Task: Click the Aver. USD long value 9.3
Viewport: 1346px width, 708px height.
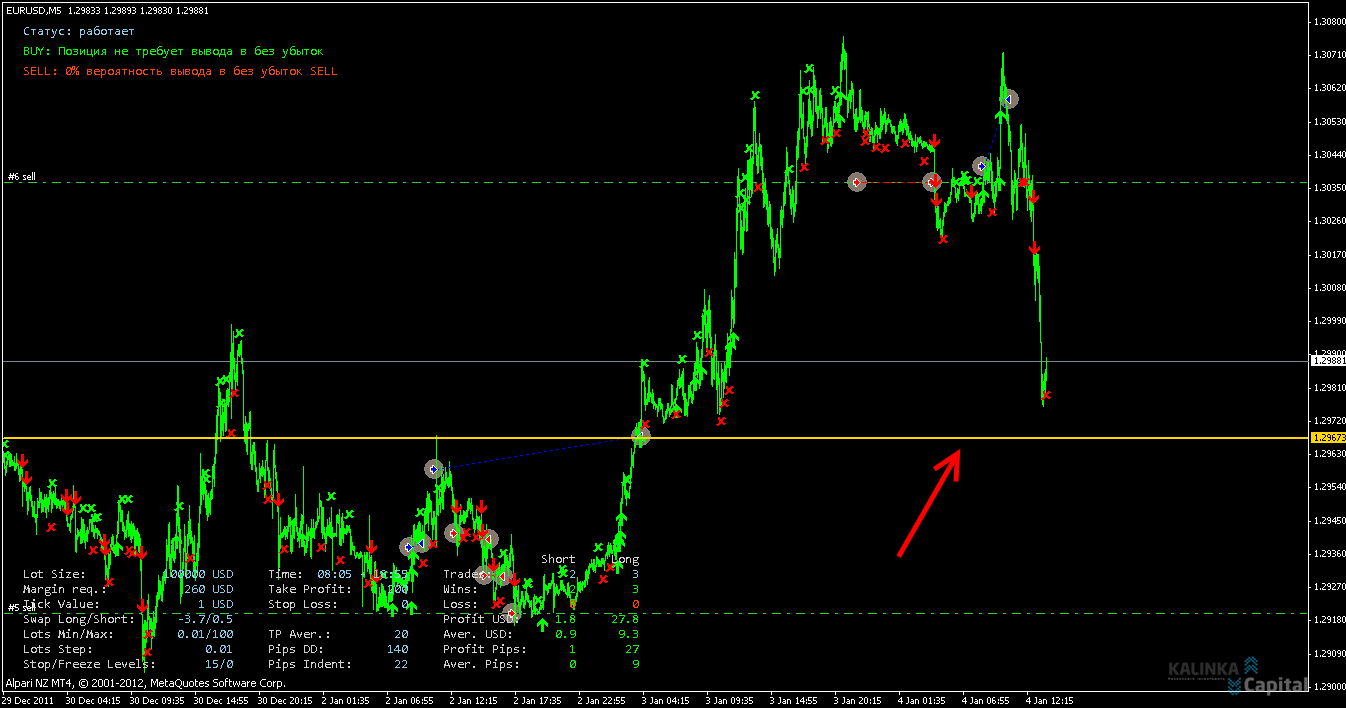Action: tap(630, 634)
